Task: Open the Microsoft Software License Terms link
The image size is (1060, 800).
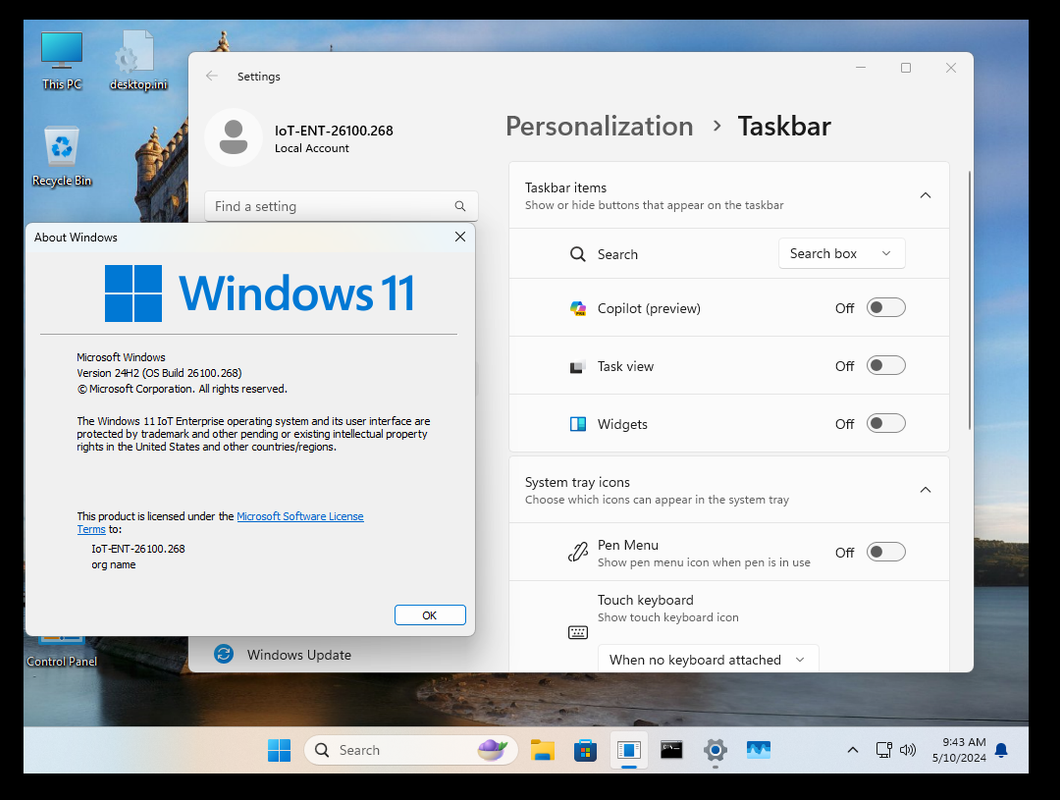Action: pyautogui.click(x=300, y=516)
